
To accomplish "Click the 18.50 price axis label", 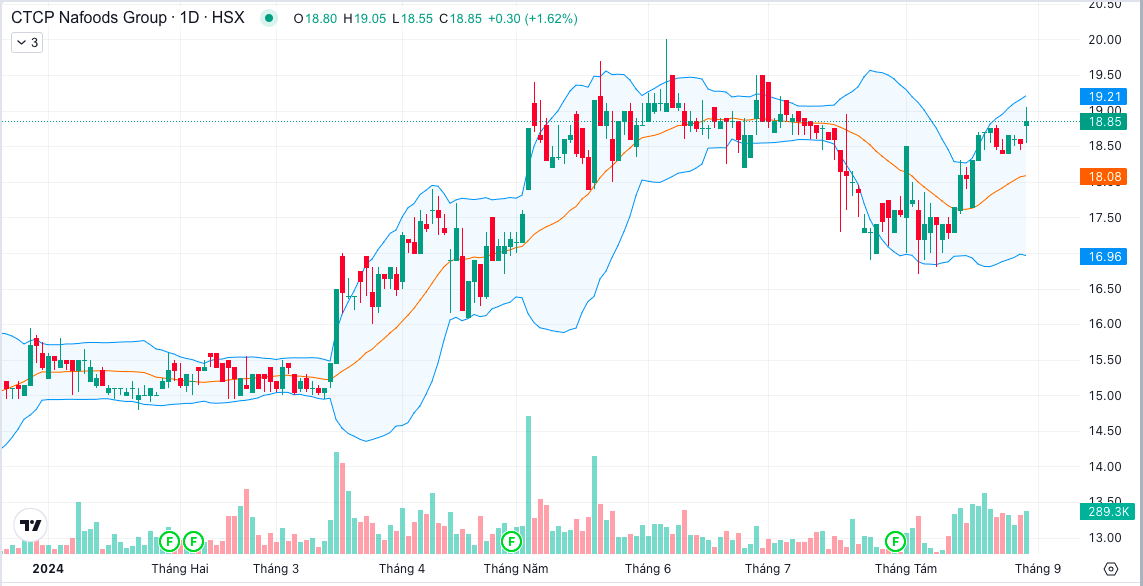I will tap(1104, 146).
